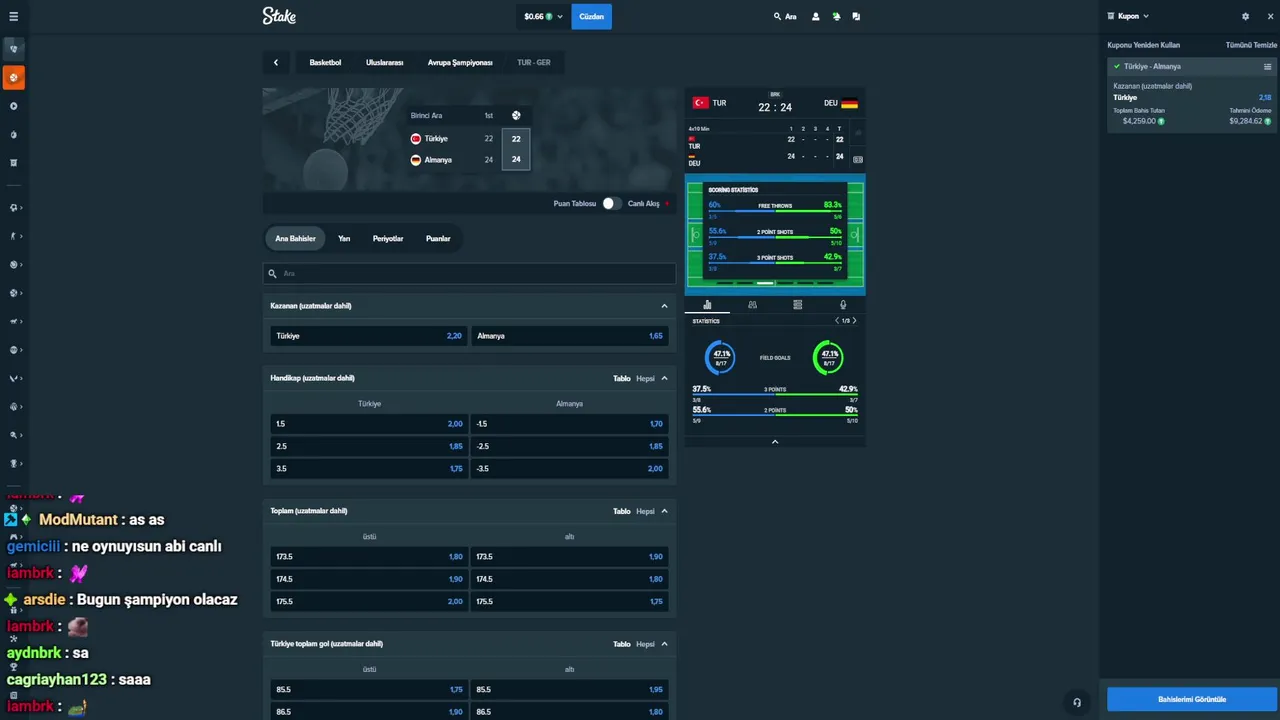Go back with the left arrow button
This screenshot has width=1280, height=720.
coord(276,62)
